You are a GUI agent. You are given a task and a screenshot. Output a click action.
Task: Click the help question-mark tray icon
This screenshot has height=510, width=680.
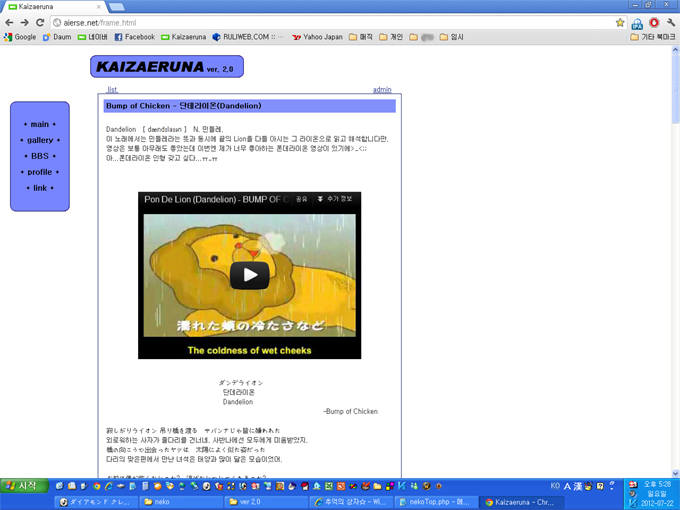pyautogui.click(x=600, y=486)
